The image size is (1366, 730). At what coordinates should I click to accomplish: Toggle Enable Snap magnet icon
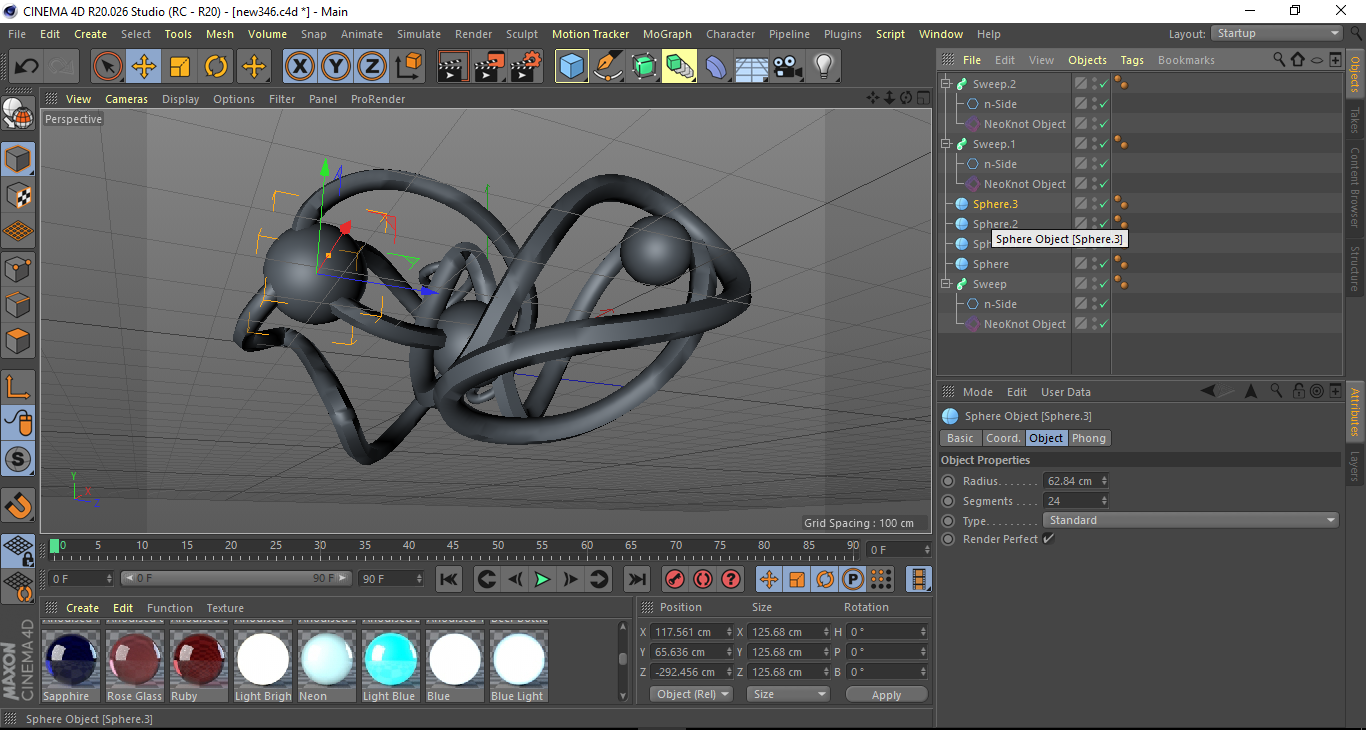point(18,505)
